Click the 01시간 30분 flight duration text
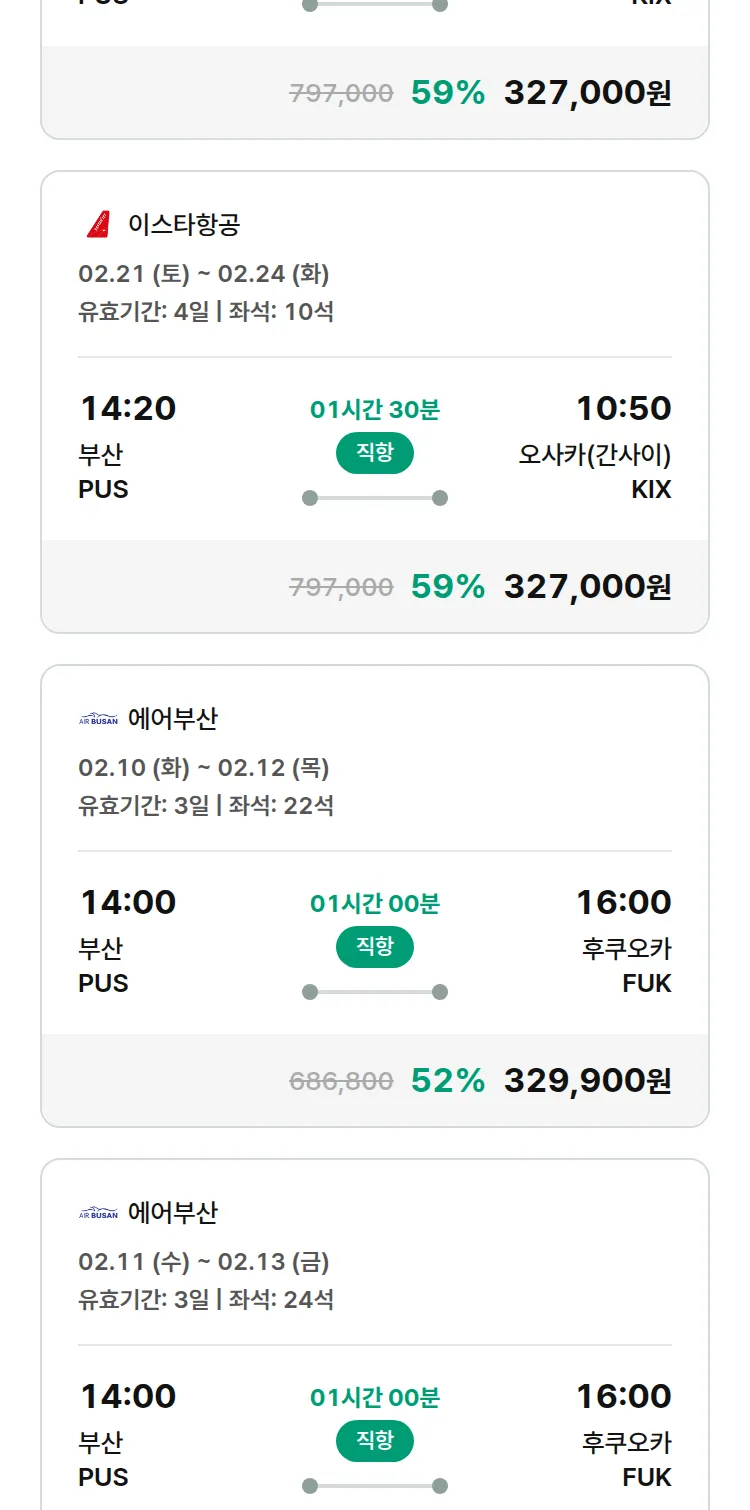The image size is (750, 1510). click(375, 410)
